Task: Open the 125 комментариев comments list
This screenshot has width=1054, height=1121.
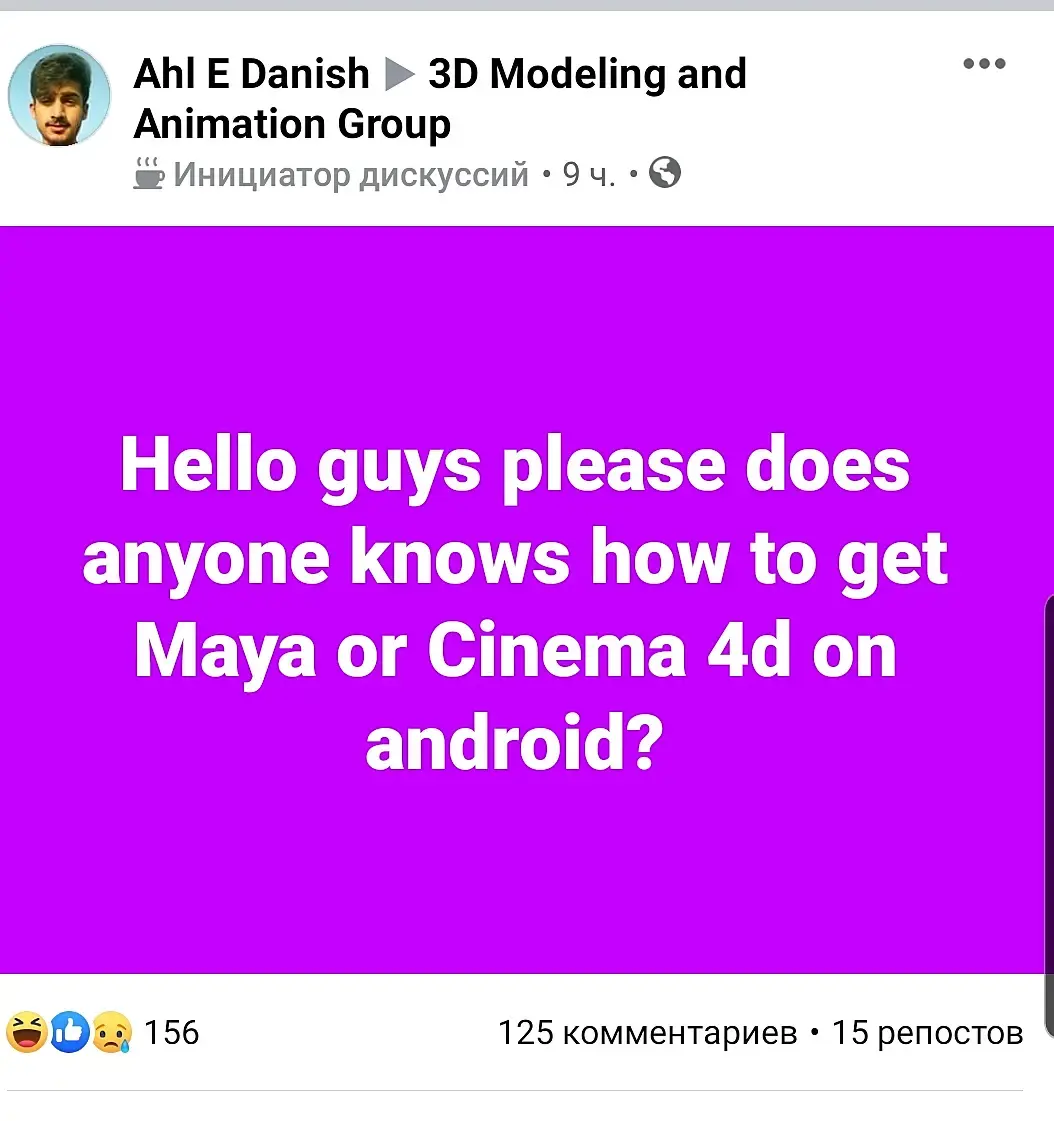Action: click(x=647, y=1033)
